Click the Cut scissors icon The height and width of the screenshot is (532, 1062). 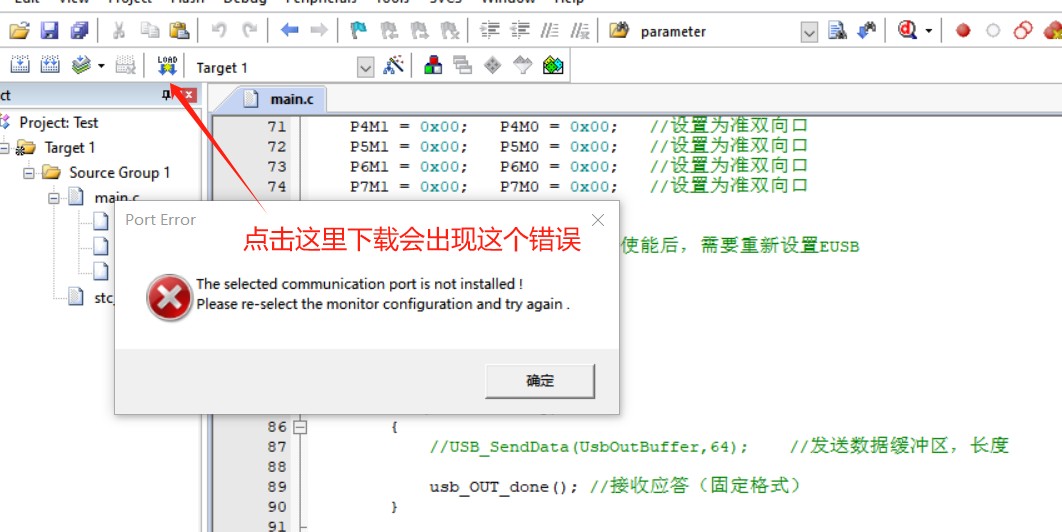click(119, 30)
